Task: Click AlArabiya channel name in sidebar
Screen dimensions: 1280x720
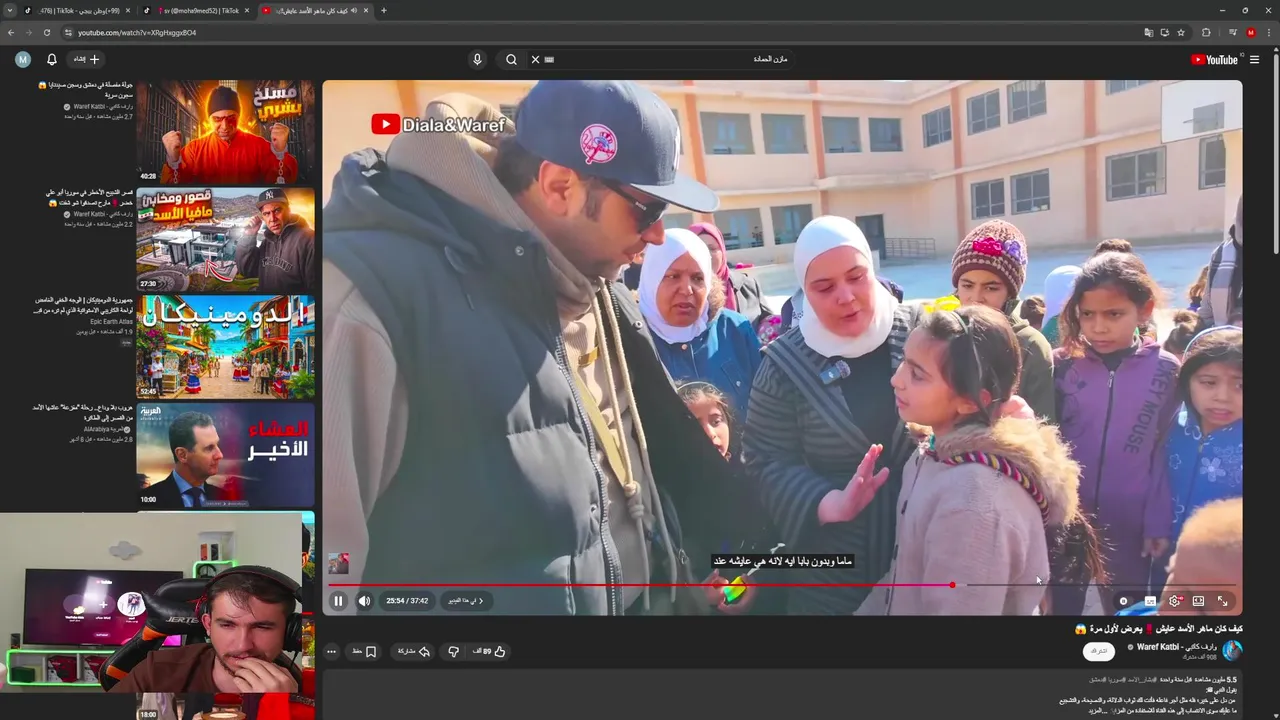Action: coord(108,429)
